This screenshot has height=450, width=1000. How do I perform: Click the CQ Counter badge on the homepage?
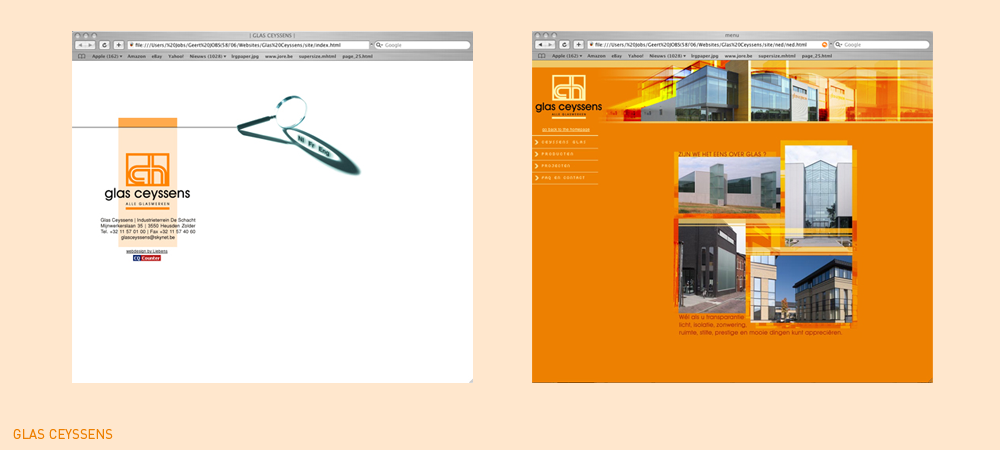coord(147,258)
